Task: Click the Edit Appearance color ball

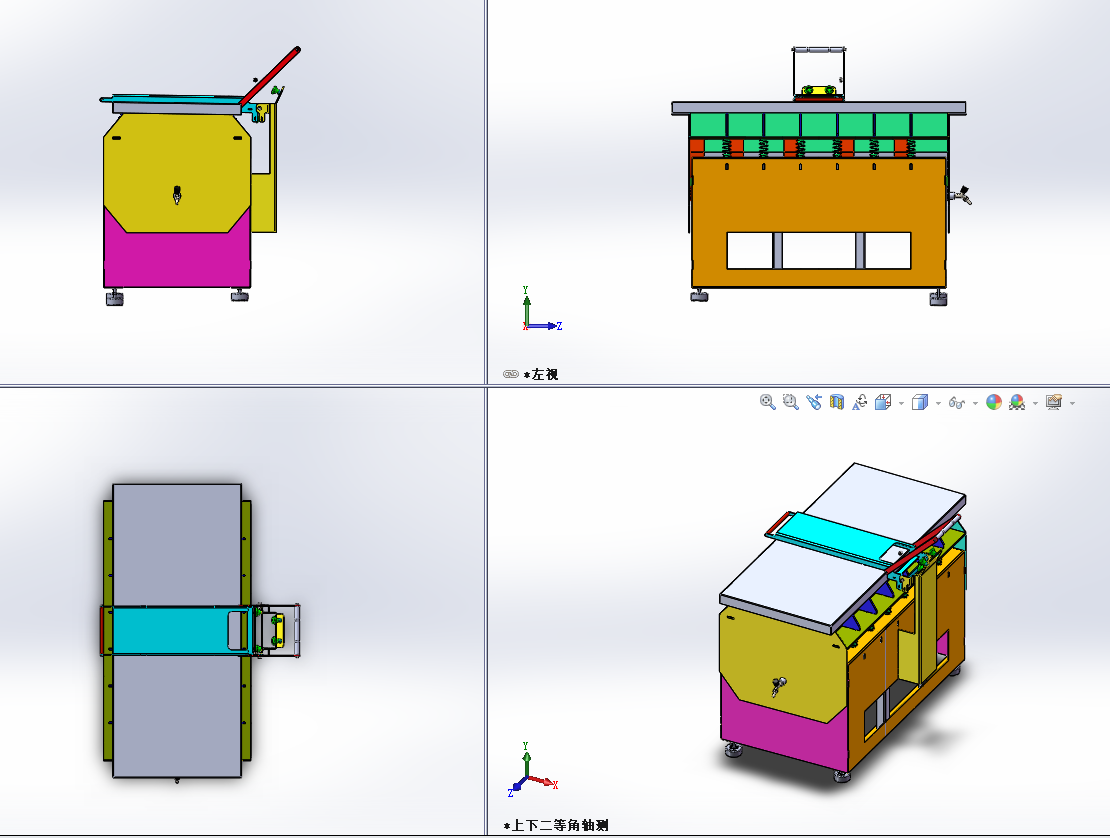Action: click(x=994, y=402)
